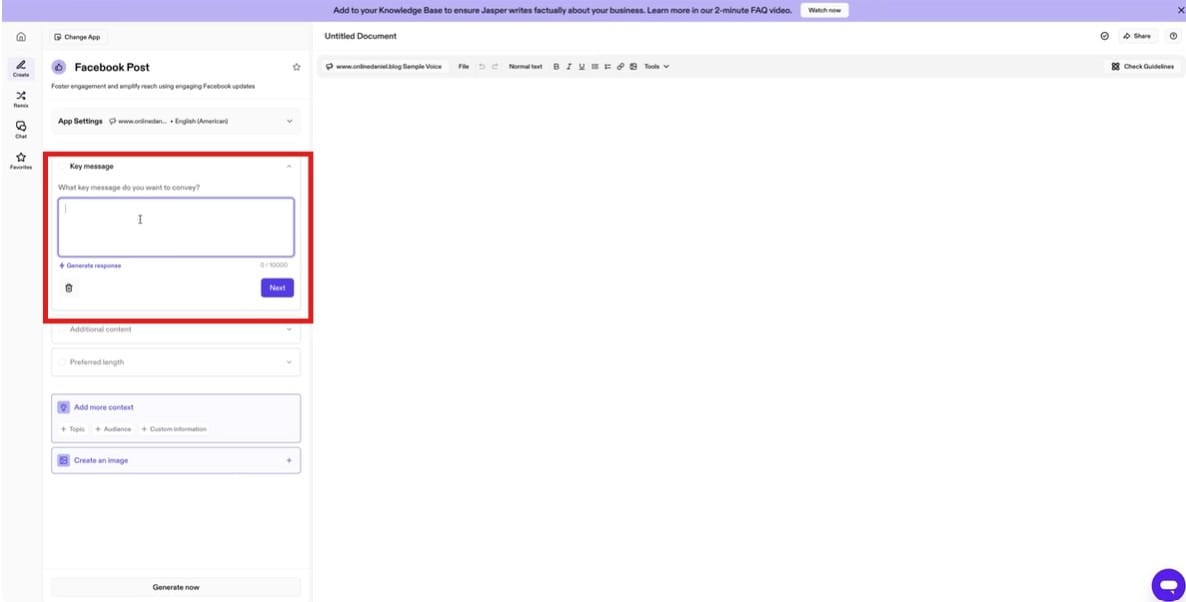Add an Audience context chip

click(x=113, y=429)
